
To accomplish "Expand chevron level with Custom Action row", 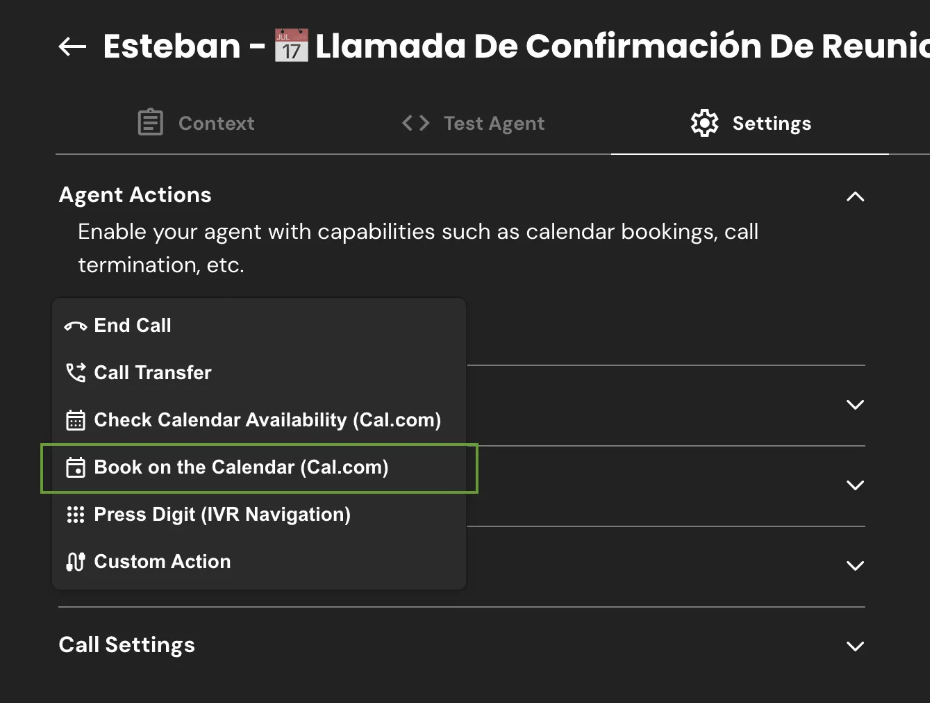I will tap(855, 566).
